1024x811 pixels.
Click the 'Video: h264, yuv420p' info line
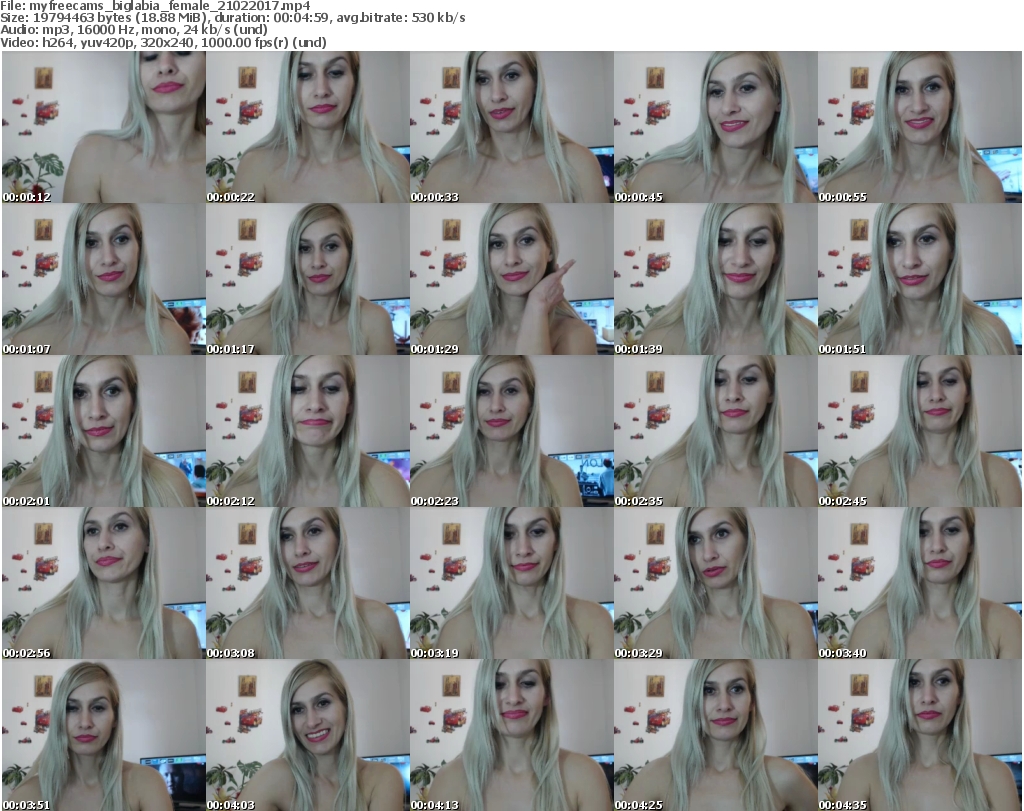coord(163,42)
